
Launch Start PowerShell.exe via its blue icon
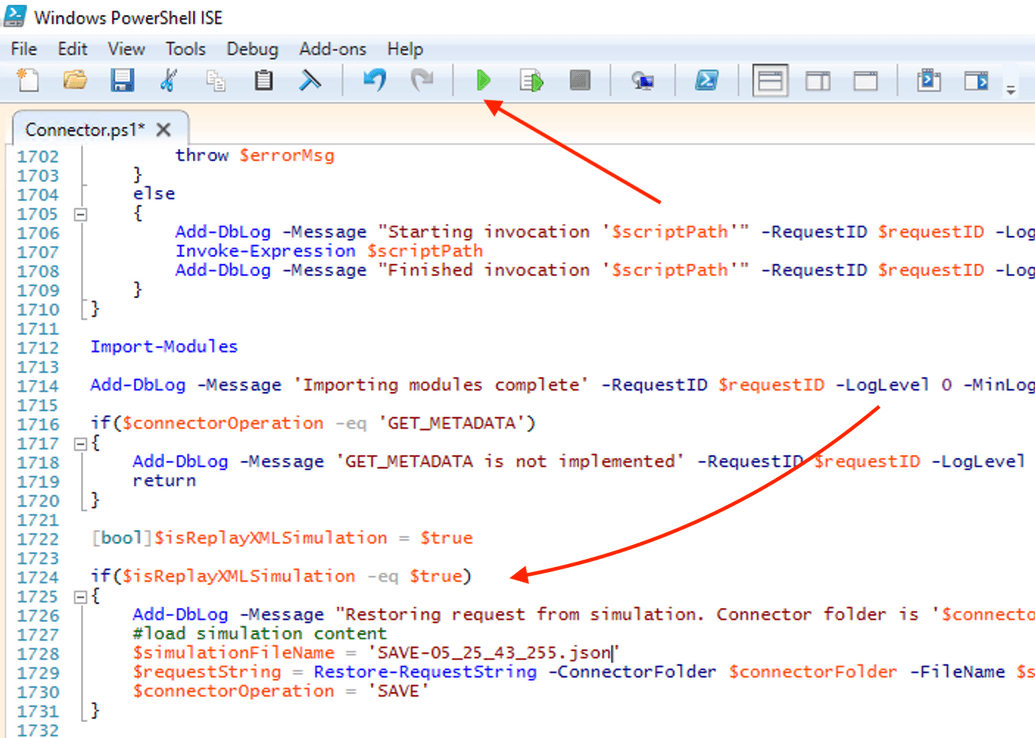tap(708, 80)
